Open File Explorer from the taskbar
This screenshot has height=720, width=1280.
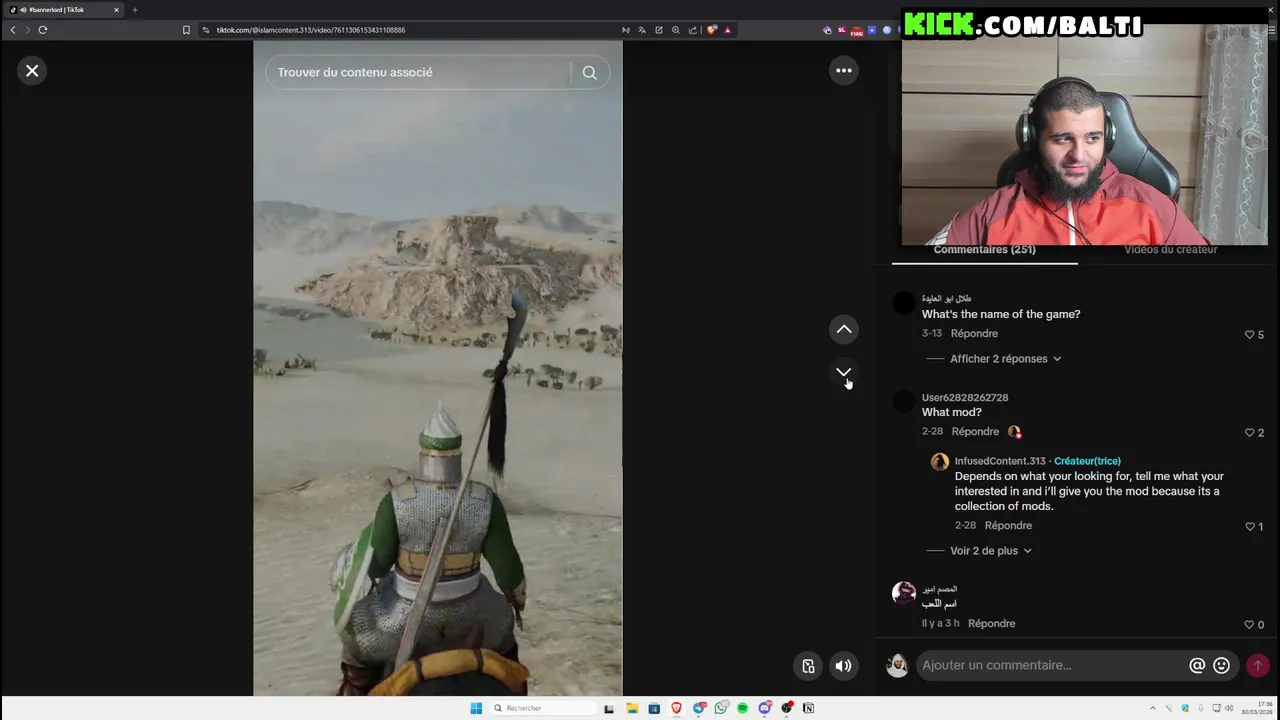(632, 708)
